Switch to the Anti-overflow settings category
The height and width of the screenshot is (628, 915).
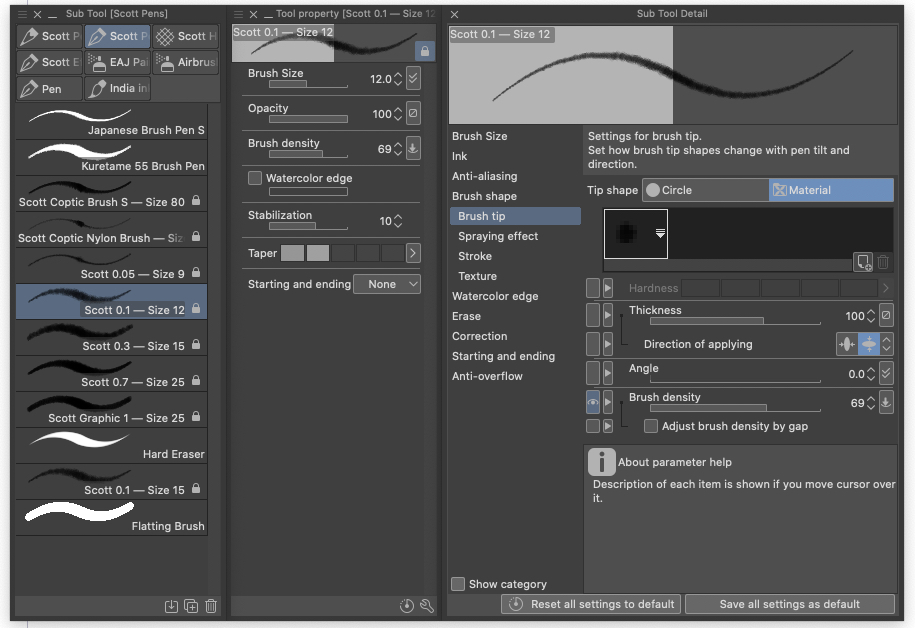click(x=487, y=376)
